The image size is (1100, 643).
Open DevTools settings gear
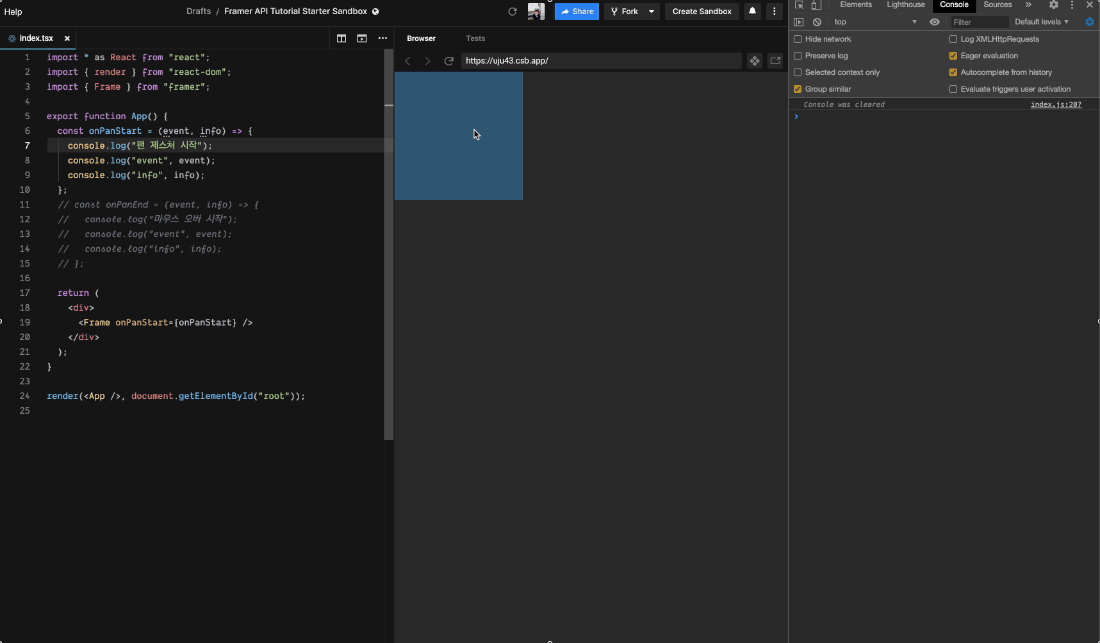[x=1054, y=5]
